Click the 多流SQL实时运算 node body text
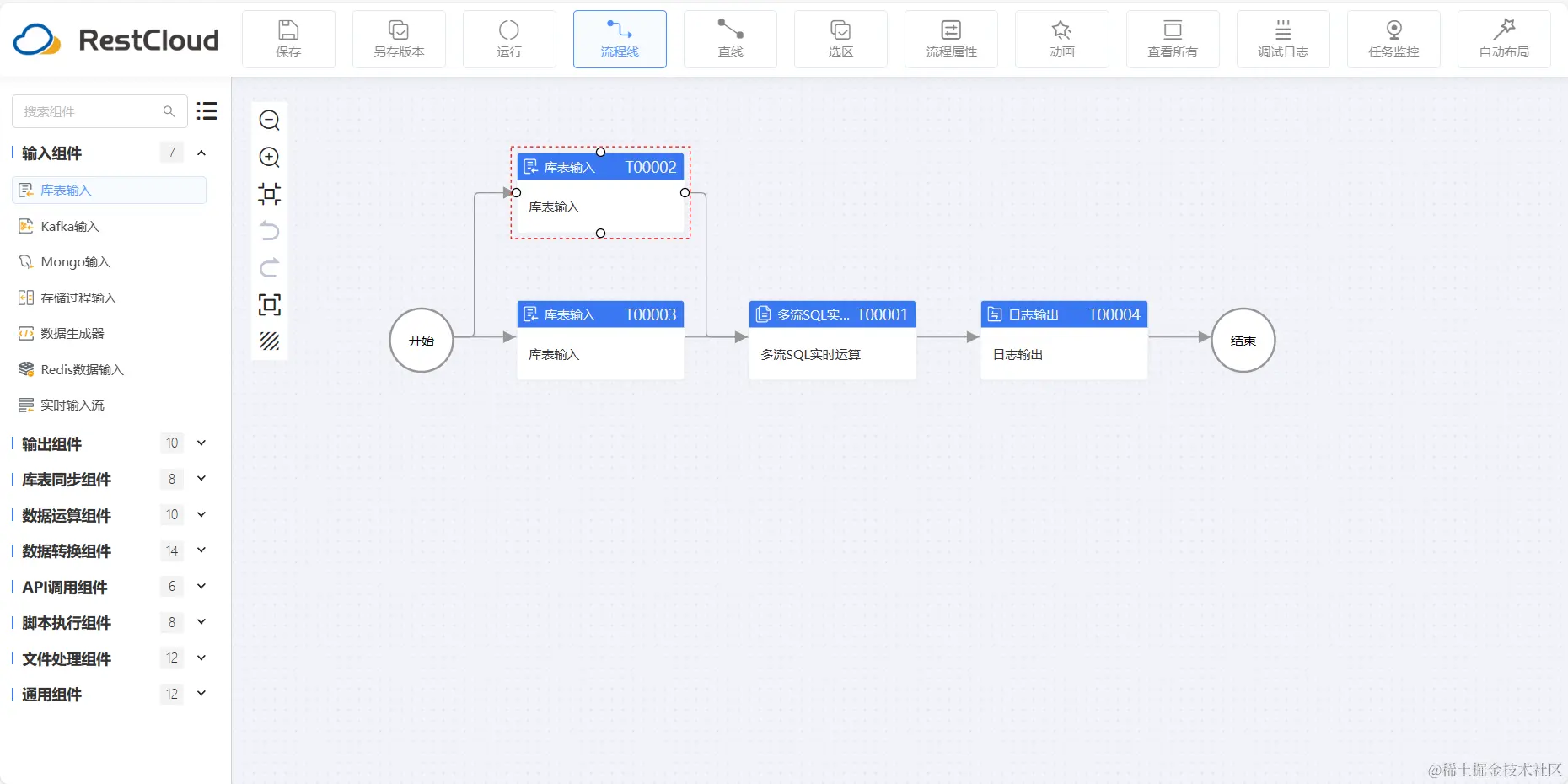This screenshot has height=784, width=1568. [x=810, y=355]
